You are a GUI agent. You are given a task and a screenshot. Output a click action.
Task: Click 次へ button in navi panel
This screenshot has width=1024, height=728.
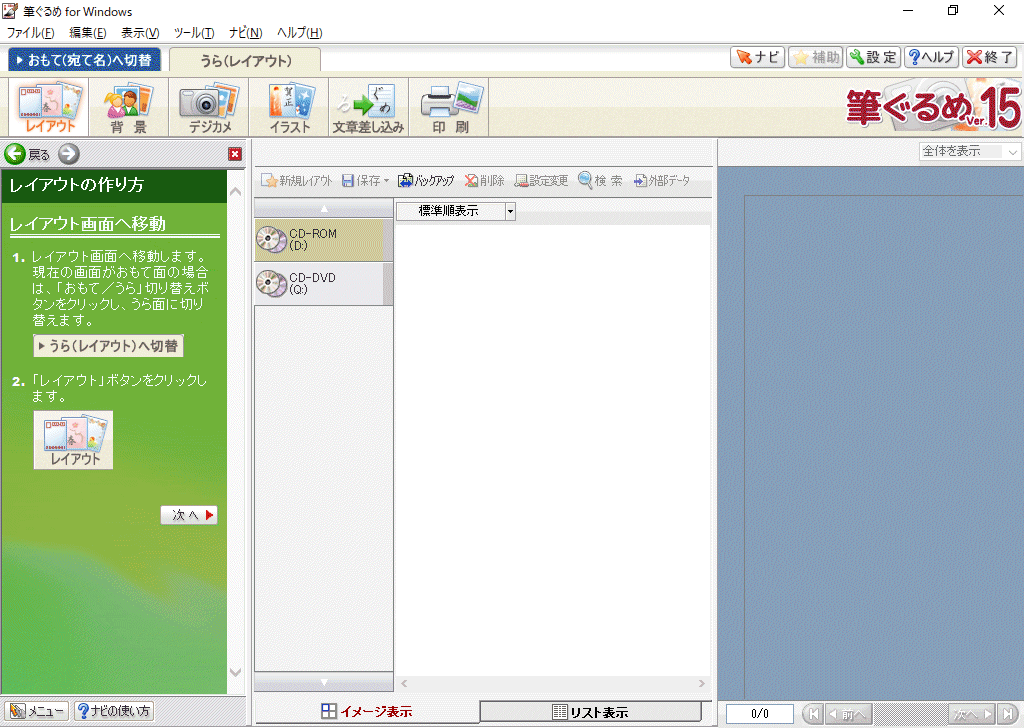[189, 515]
